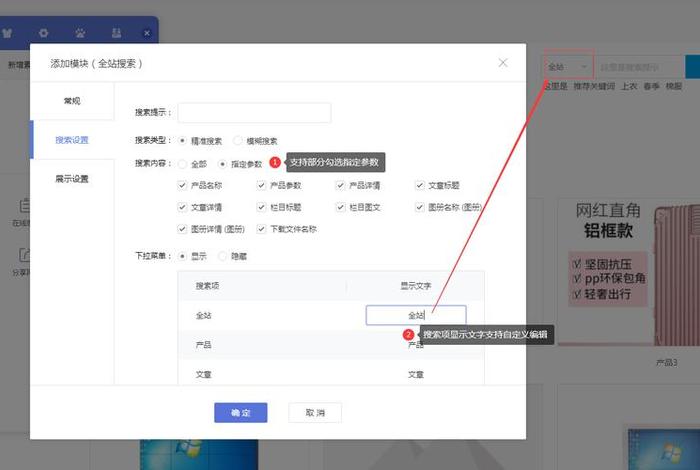This screenshot has width=700, height=470.
Task: Click the 春季 recommended keyword link
Action: point(651,86)
